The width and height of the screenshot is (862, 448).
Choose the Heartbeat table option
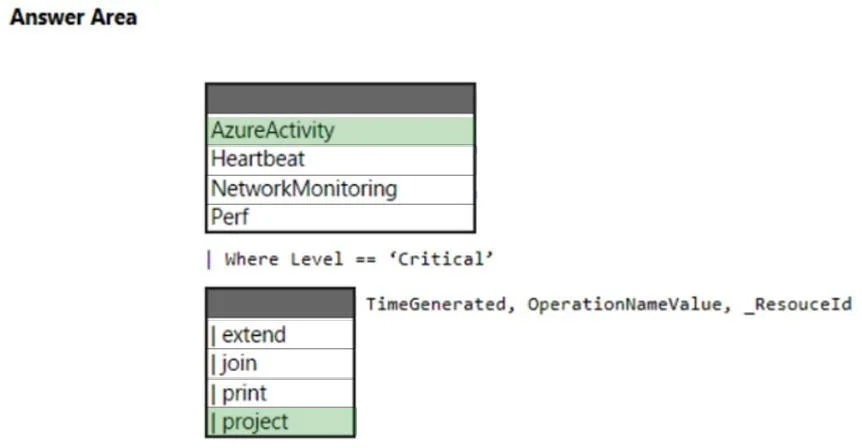(340, 160)
